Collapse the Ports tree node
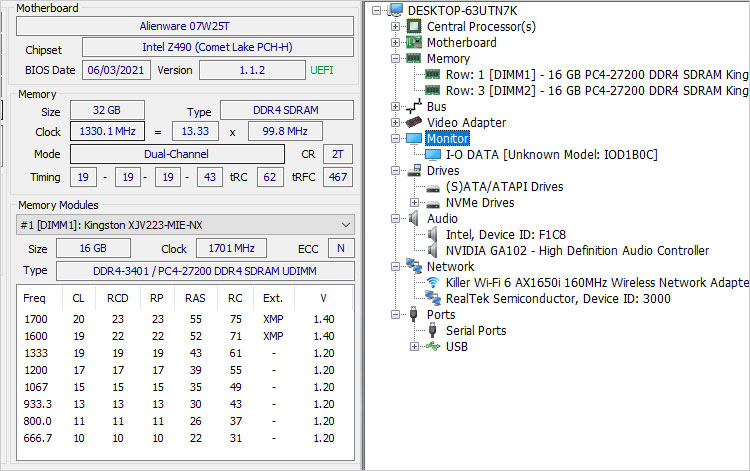Viewport: 750px width, 471px height. pos(395,314)
